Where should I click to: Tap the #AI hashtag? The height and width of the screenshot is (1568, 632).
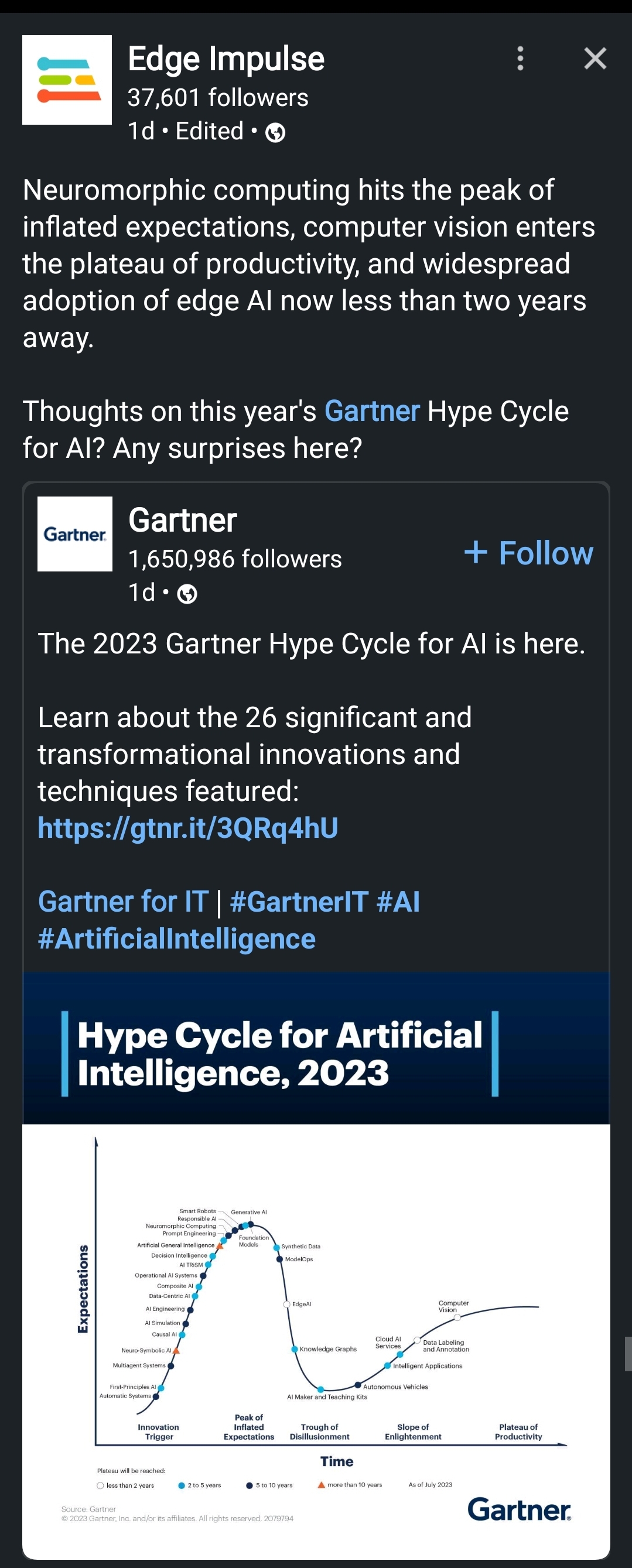(x=398, y=902)
